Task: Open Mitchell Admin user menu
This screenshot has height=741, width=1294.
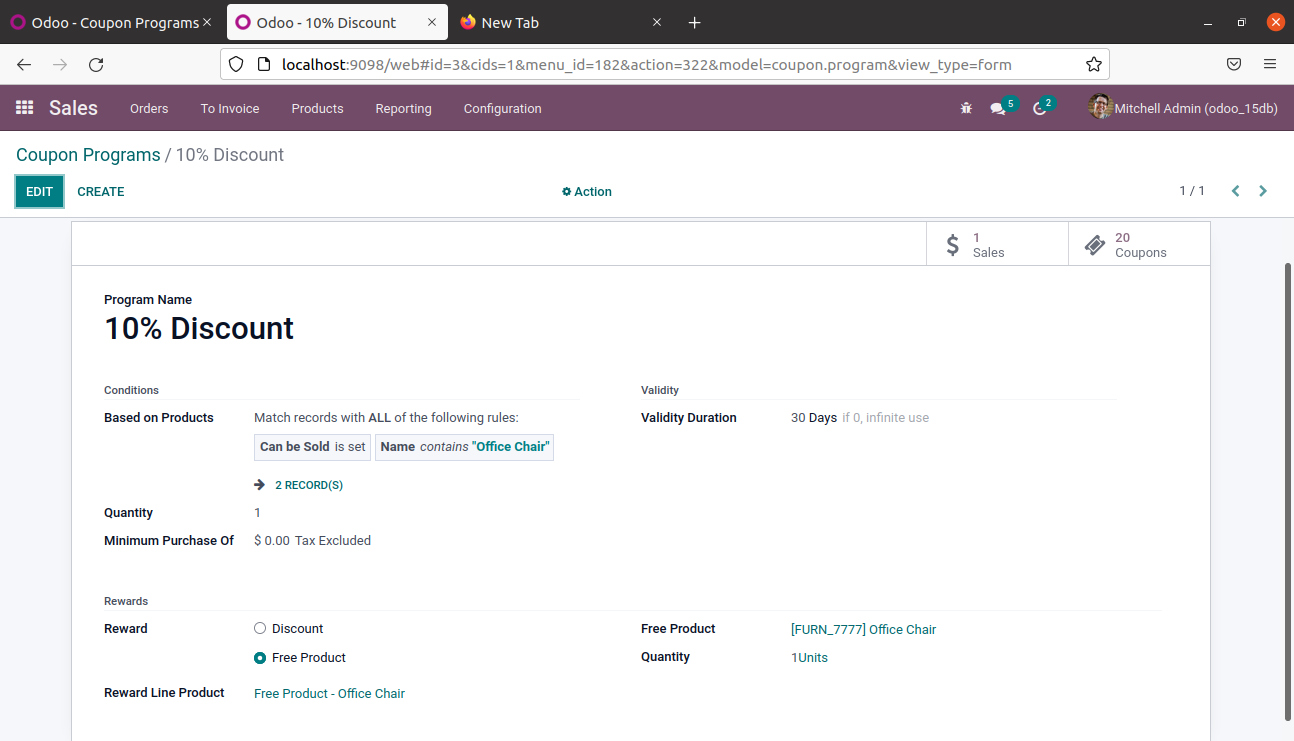Action: pyautogui.click(x=1183, y=108)
